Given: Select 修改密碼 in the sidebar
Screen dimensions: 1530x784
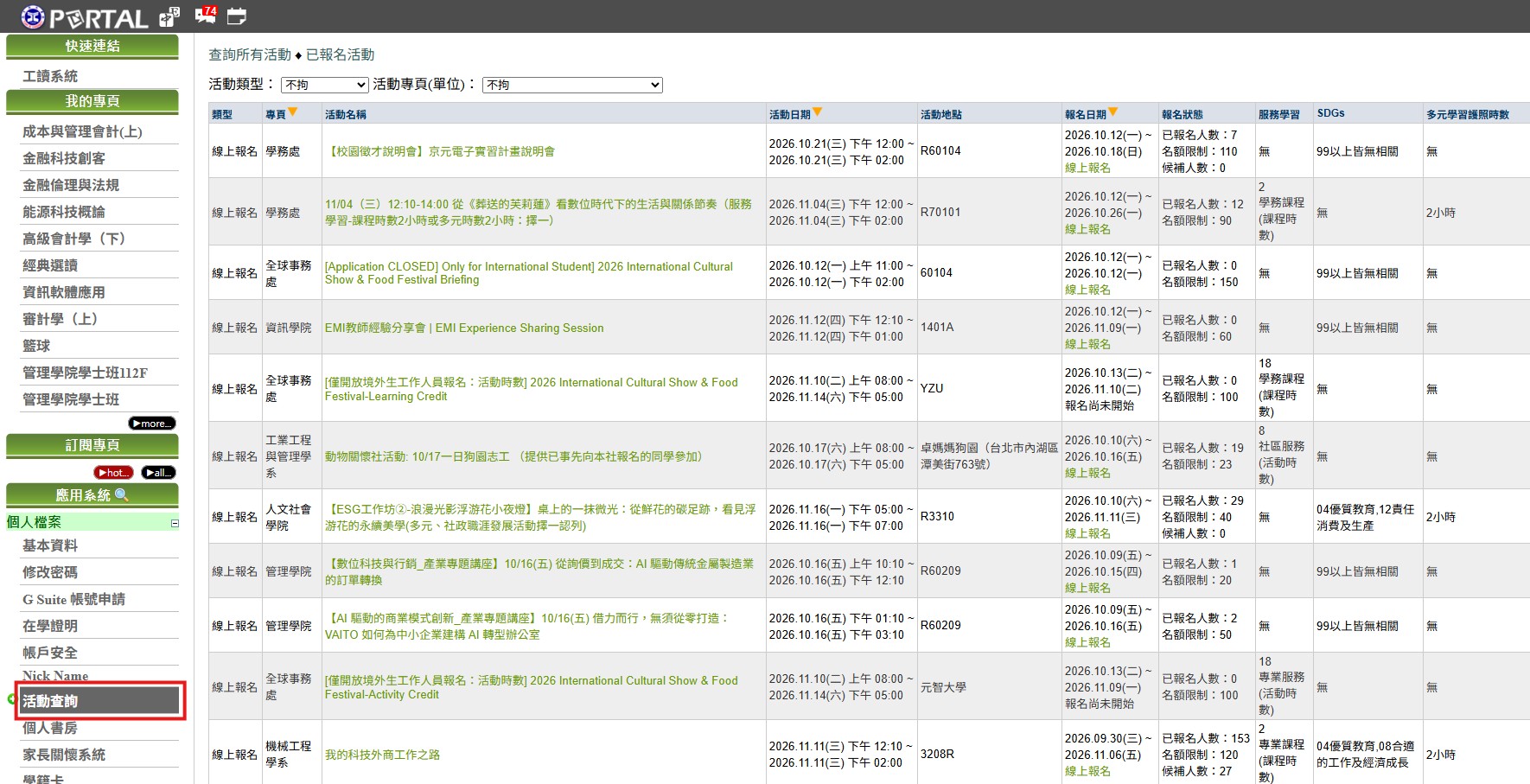Looking at the screenshot, I should coord(50,572).
